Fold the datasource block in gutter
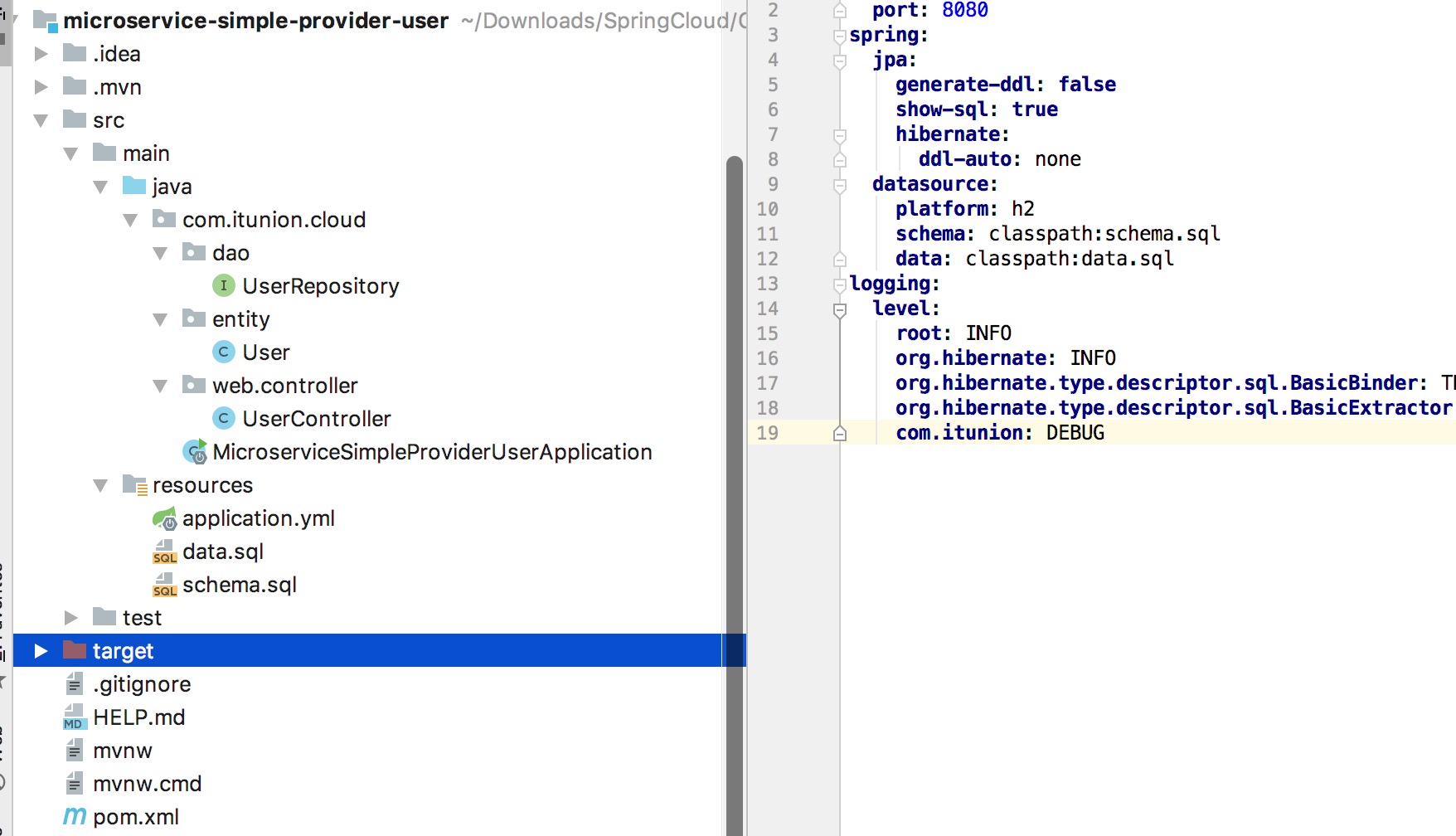This screenshot has width=1456, height=836. pyautogui.click(x=840, y=185)
